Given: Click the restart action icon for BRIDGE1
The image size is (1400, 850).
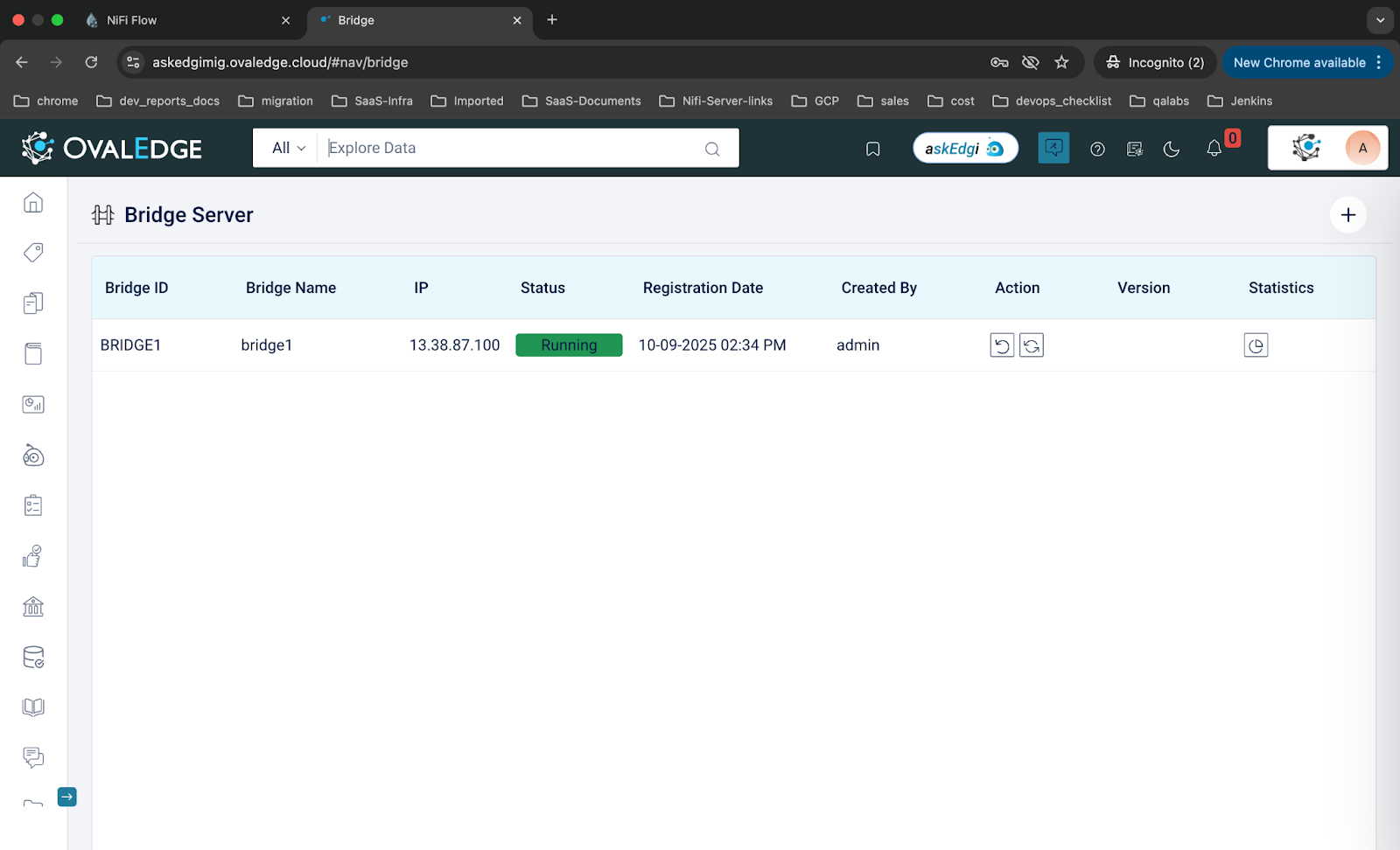Looking at the screenshot, I should [x=1002, y=345].
